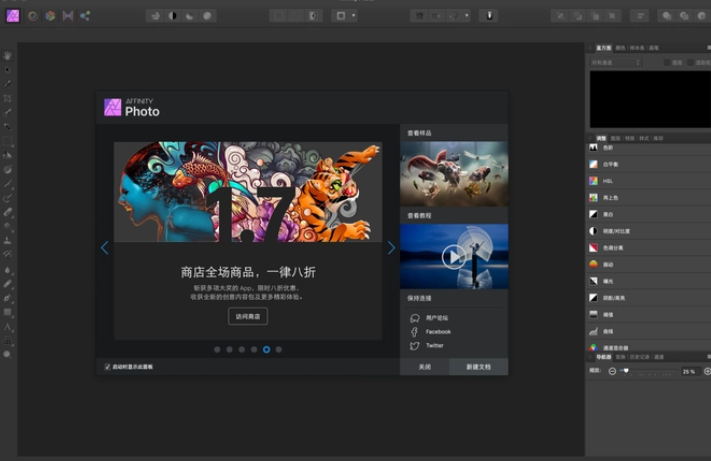Viewport: 711px width, 461px height.
Task: Open the Assistant manager icon
Action: click(x=489, y=16)
